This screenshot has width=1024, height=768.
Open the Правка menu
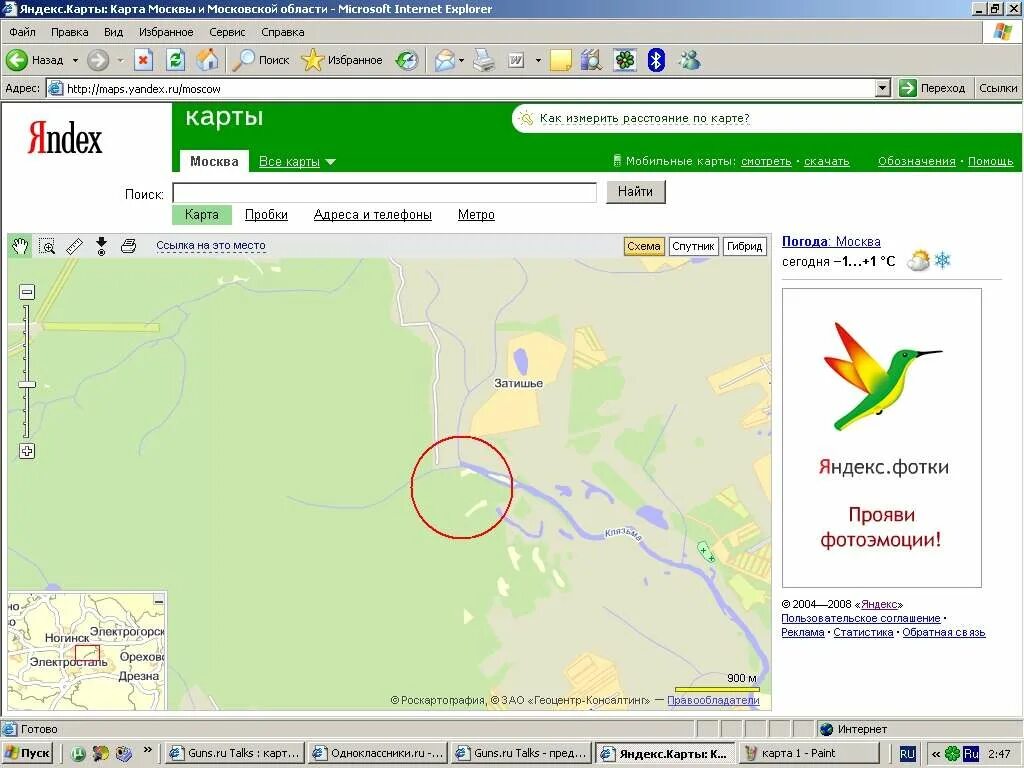pos(69,32)
